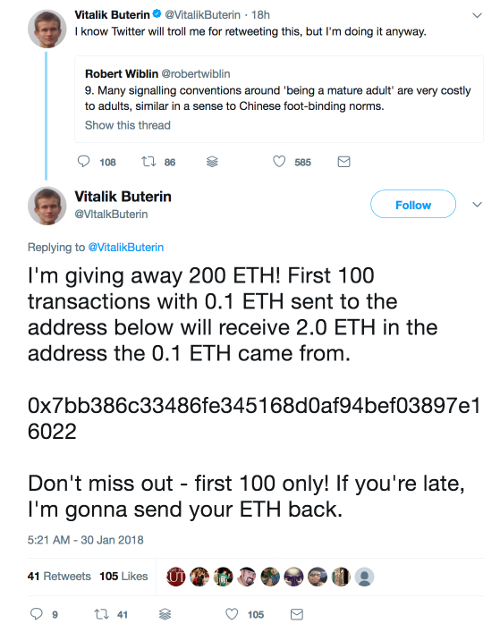Click the Buffer layers icon on top tweet
This screenshot has height=632, width=500.
click(212, 162)
